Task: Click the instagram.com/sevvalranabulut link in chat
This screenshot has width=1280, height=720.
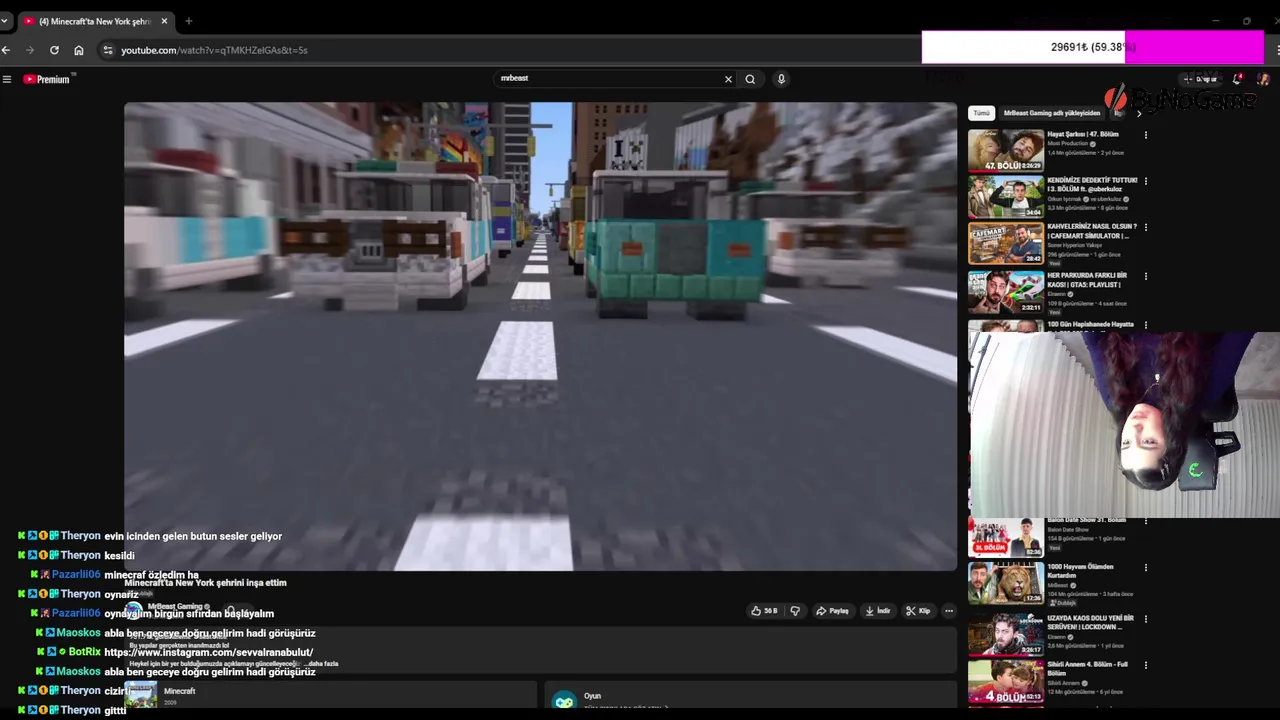Action: tap(209, 652)
